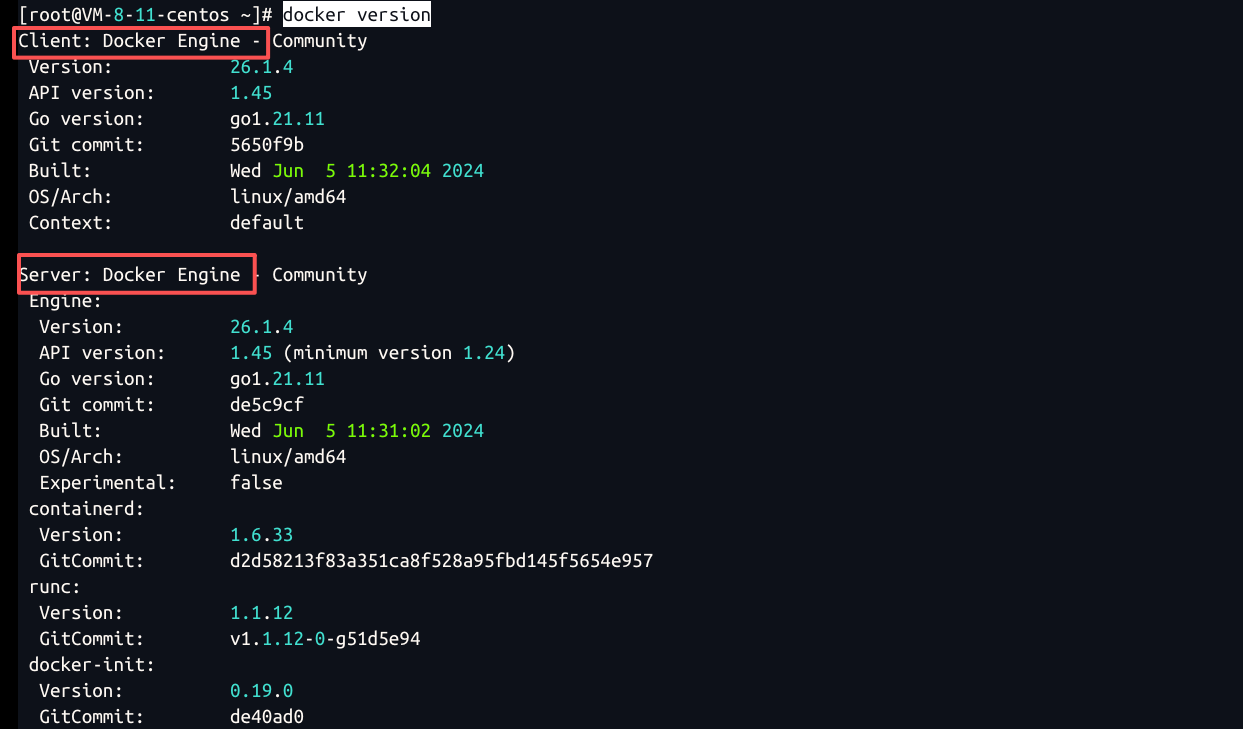Click runc GitCommit 'v1.1.12-0-g51d5e94'
This screenshot has width=1243, height=729.
coord(325,639)
